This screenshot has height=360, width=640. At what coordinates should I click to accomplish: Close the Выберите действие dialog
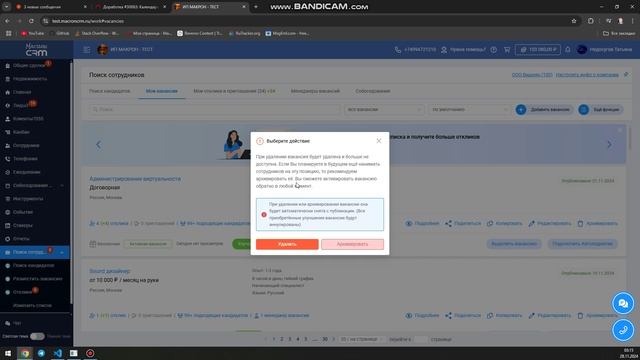click(378, 141)
